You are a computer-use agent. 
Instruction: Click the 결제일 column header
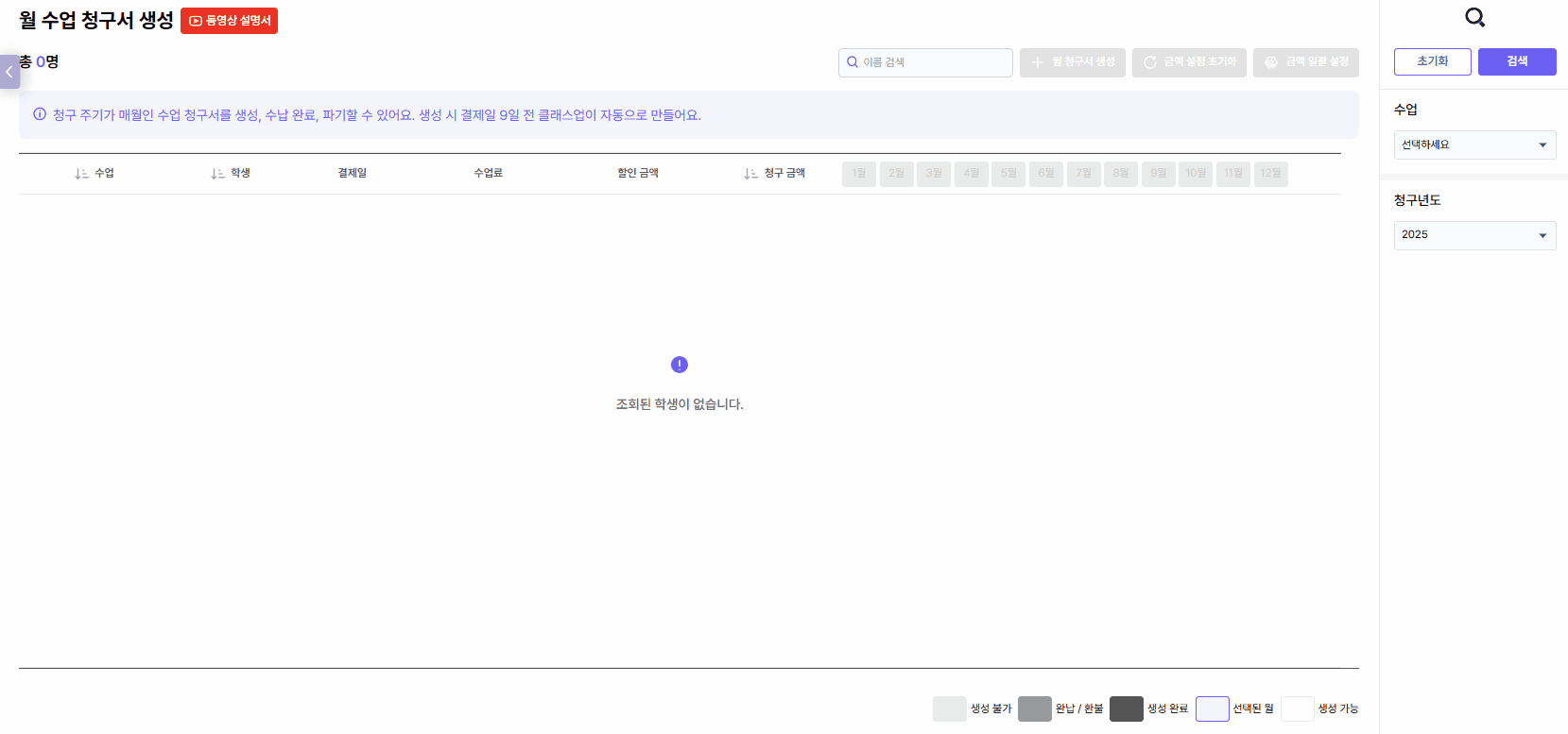353,173
